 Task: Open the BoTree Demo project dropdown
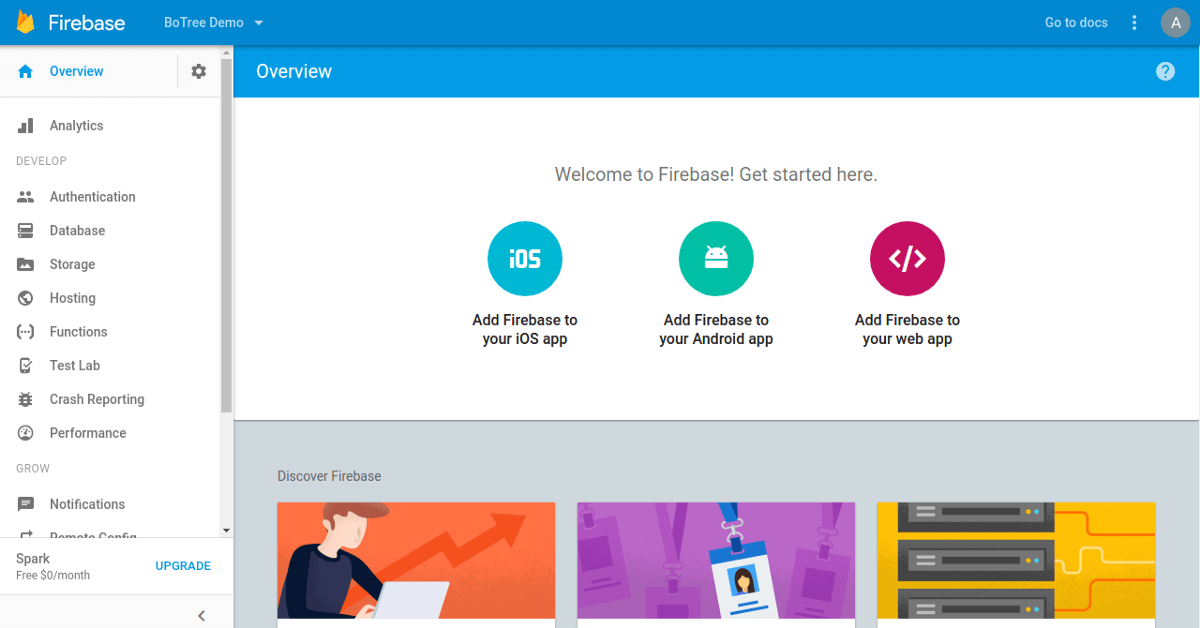point(214,22)
